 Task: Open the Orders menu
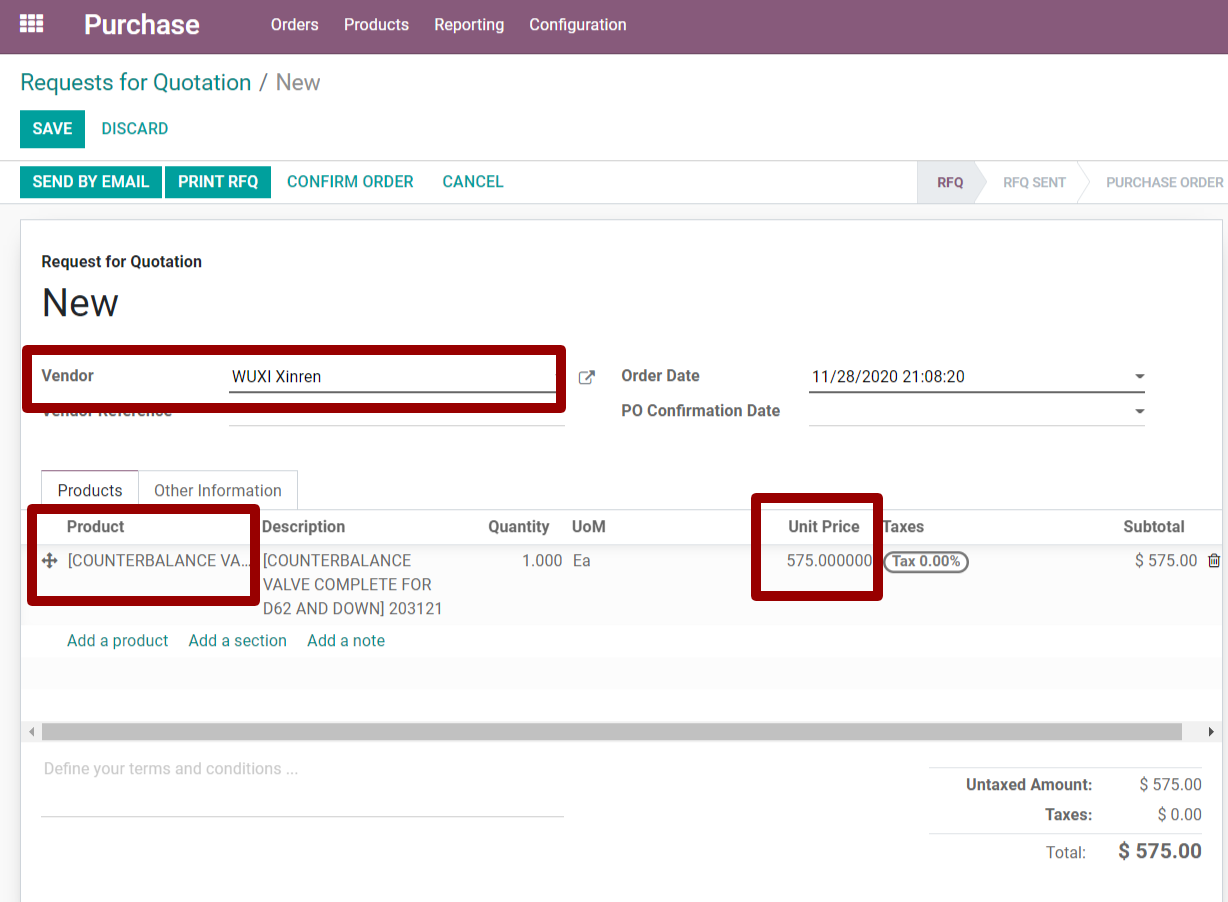294,25
